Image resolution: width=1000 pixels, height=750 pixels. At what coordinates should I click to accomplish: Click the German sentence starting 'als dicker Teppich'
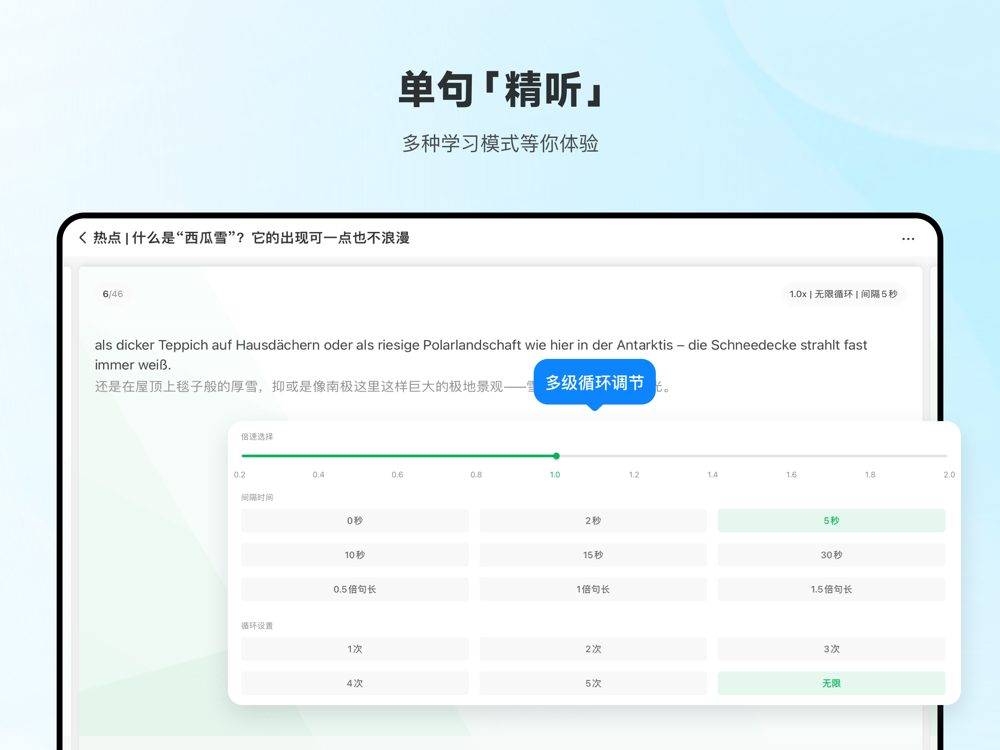tap(481, 355)
